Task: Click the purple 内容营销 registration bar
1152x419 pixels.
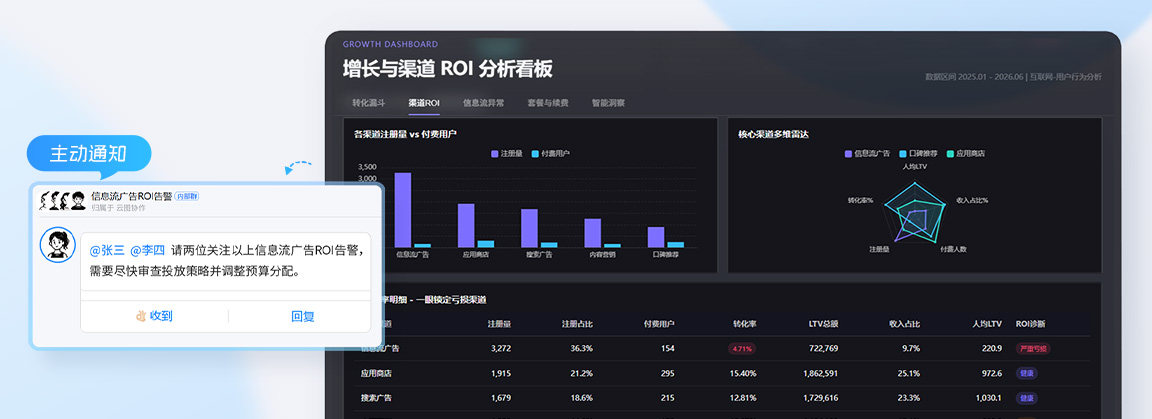Action: click(592, 233)
